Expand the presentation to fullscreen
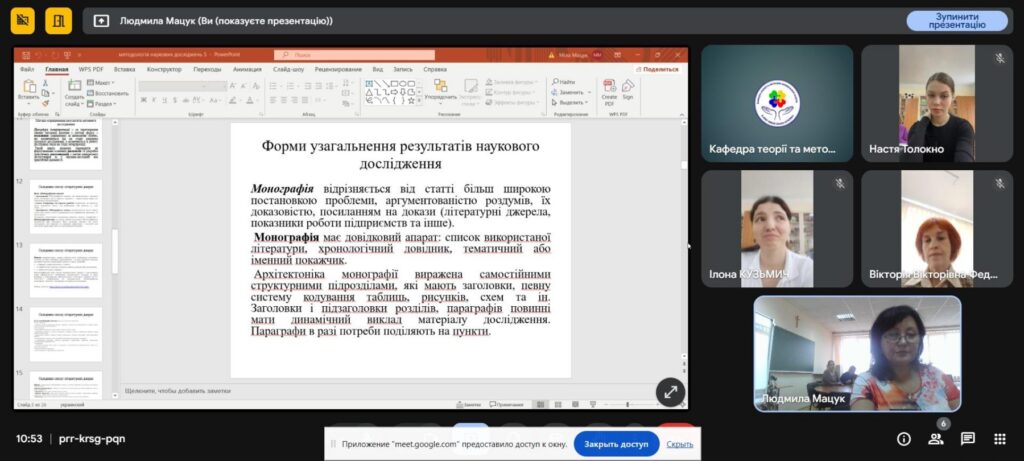The width and height of the screenshot is (1024, 461). pos(670,392)
